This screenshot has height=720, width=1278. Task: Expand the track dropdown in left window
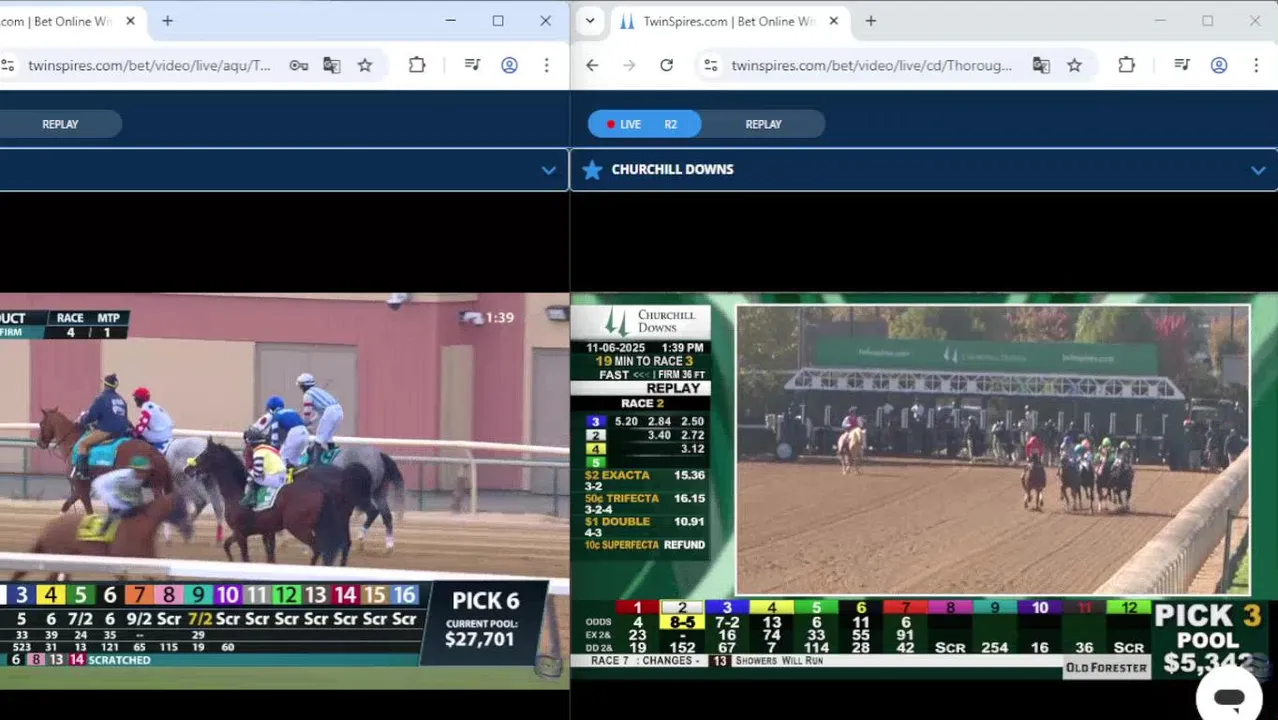(548, 170)
